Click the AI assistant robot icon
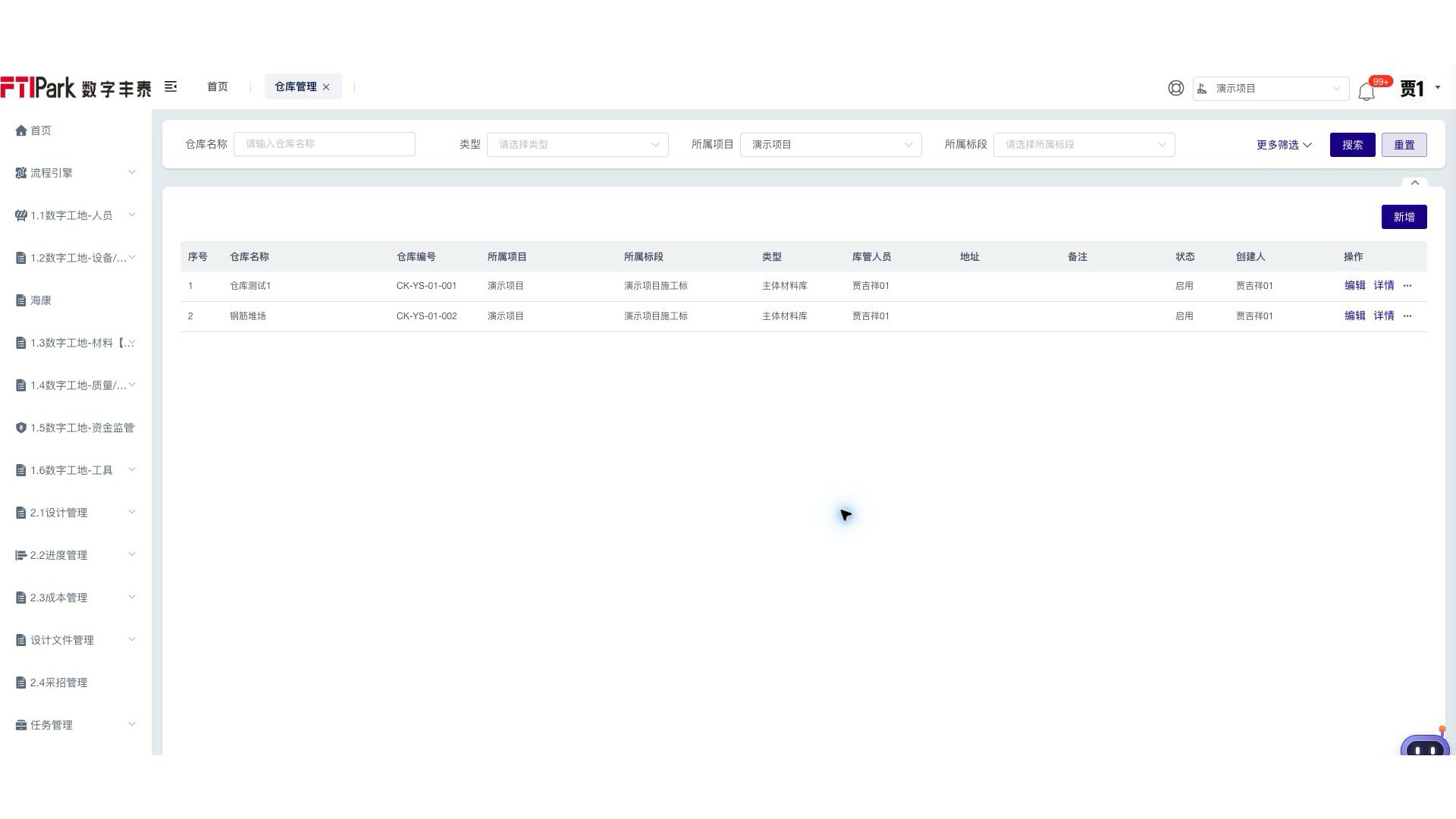The image size is (1456, 819). point(1425,743)
